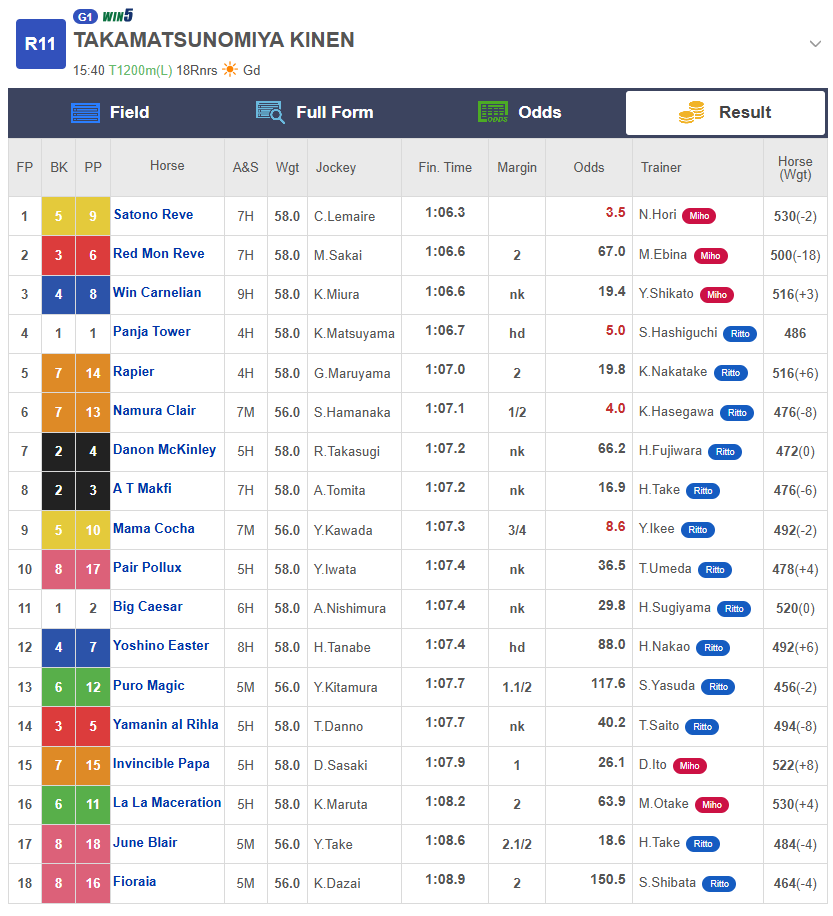Click the R11 race number badge
Screen dimensions: 833x916
[40, 44]
